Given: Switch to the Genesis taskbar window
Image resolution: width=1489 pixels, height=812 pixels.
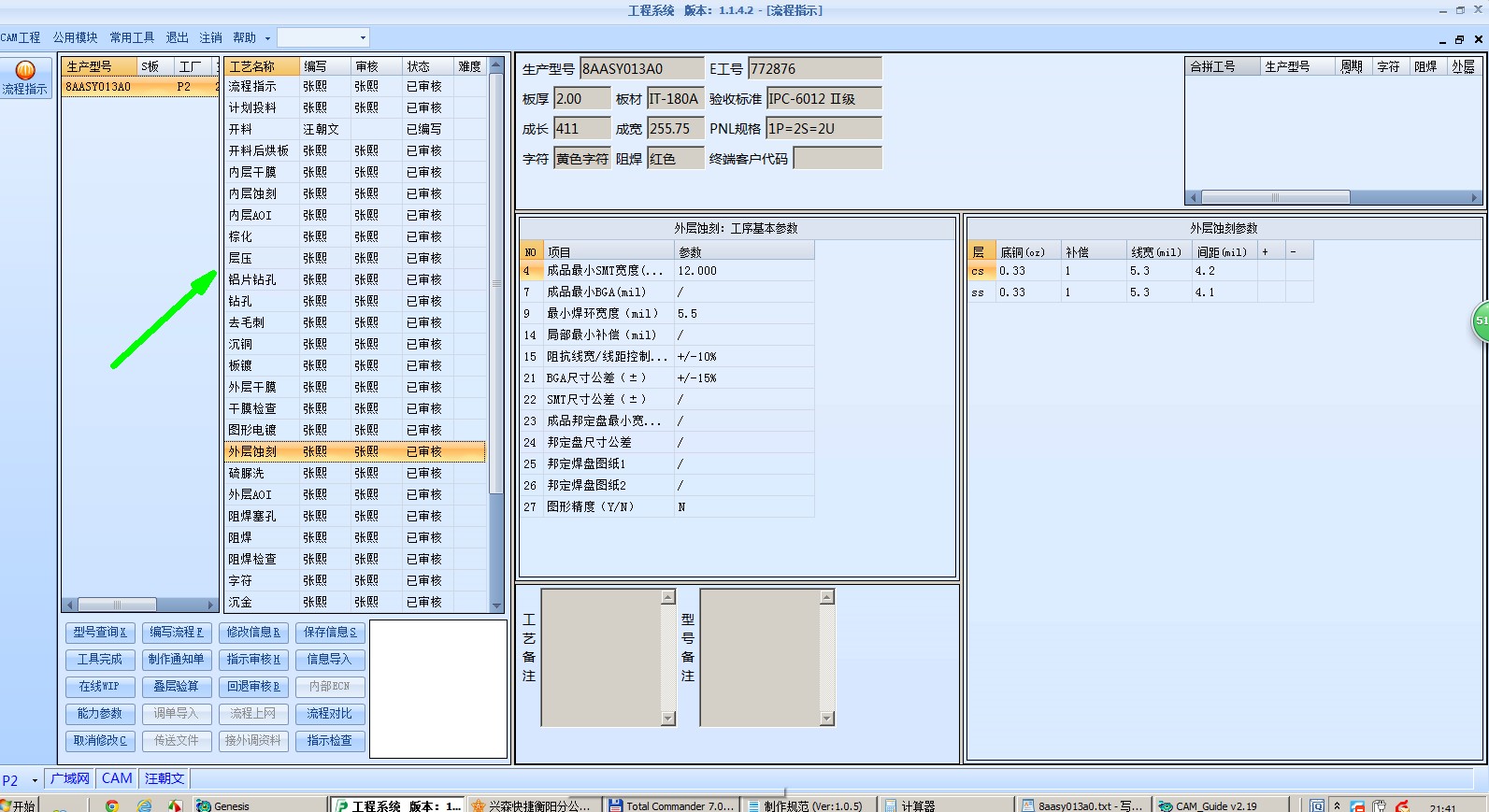Looking at the screenshot, I should click(x=260, y=805).
